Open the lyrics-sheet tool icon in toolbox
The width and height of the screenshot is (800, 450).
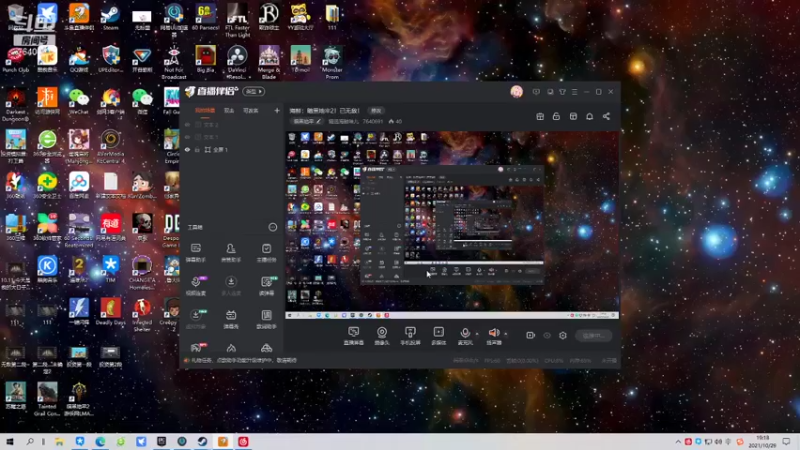point(266,319)
